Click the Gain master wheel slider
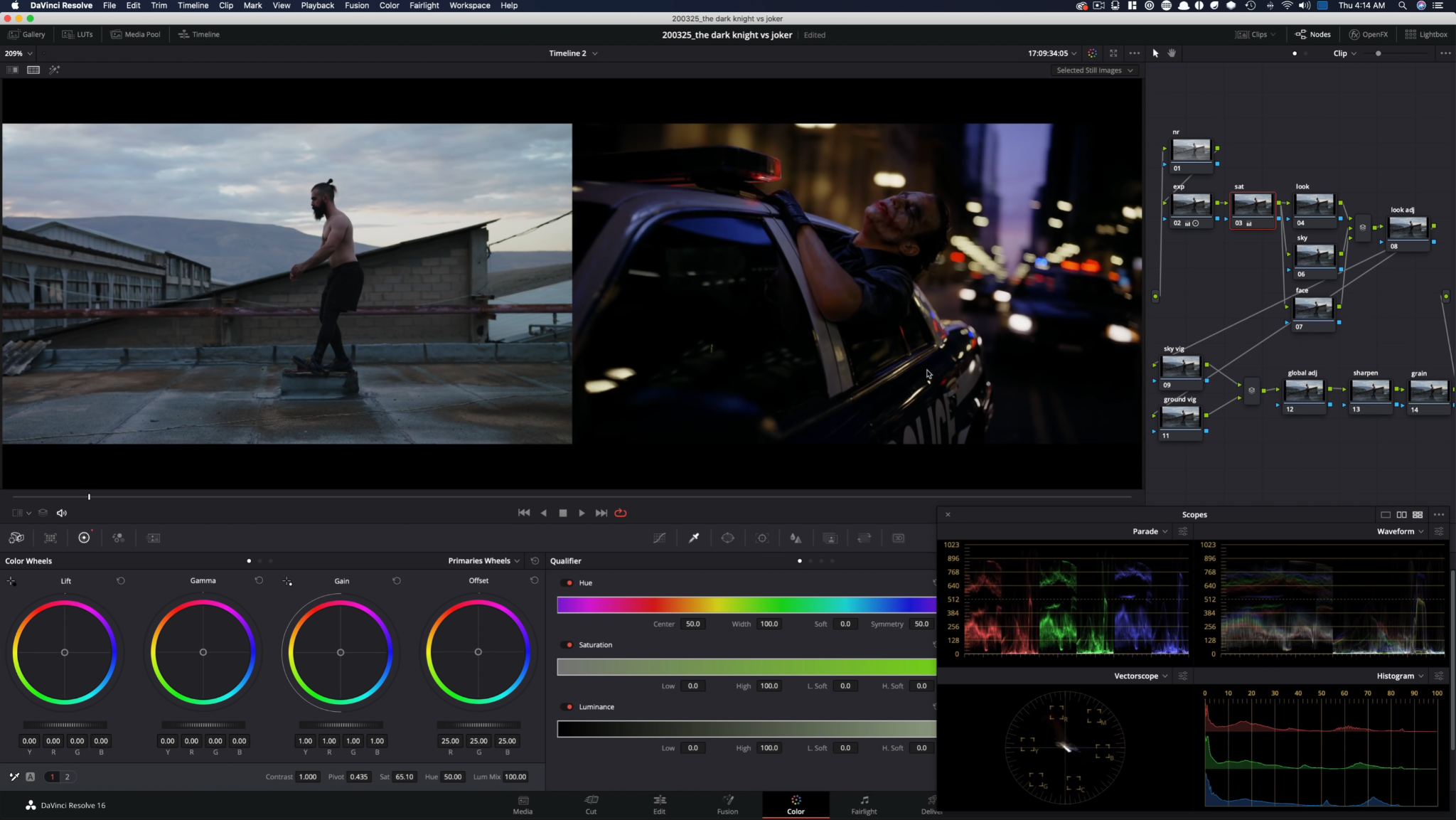This screenshot has width=1456, height=820. tap(341, 725)
